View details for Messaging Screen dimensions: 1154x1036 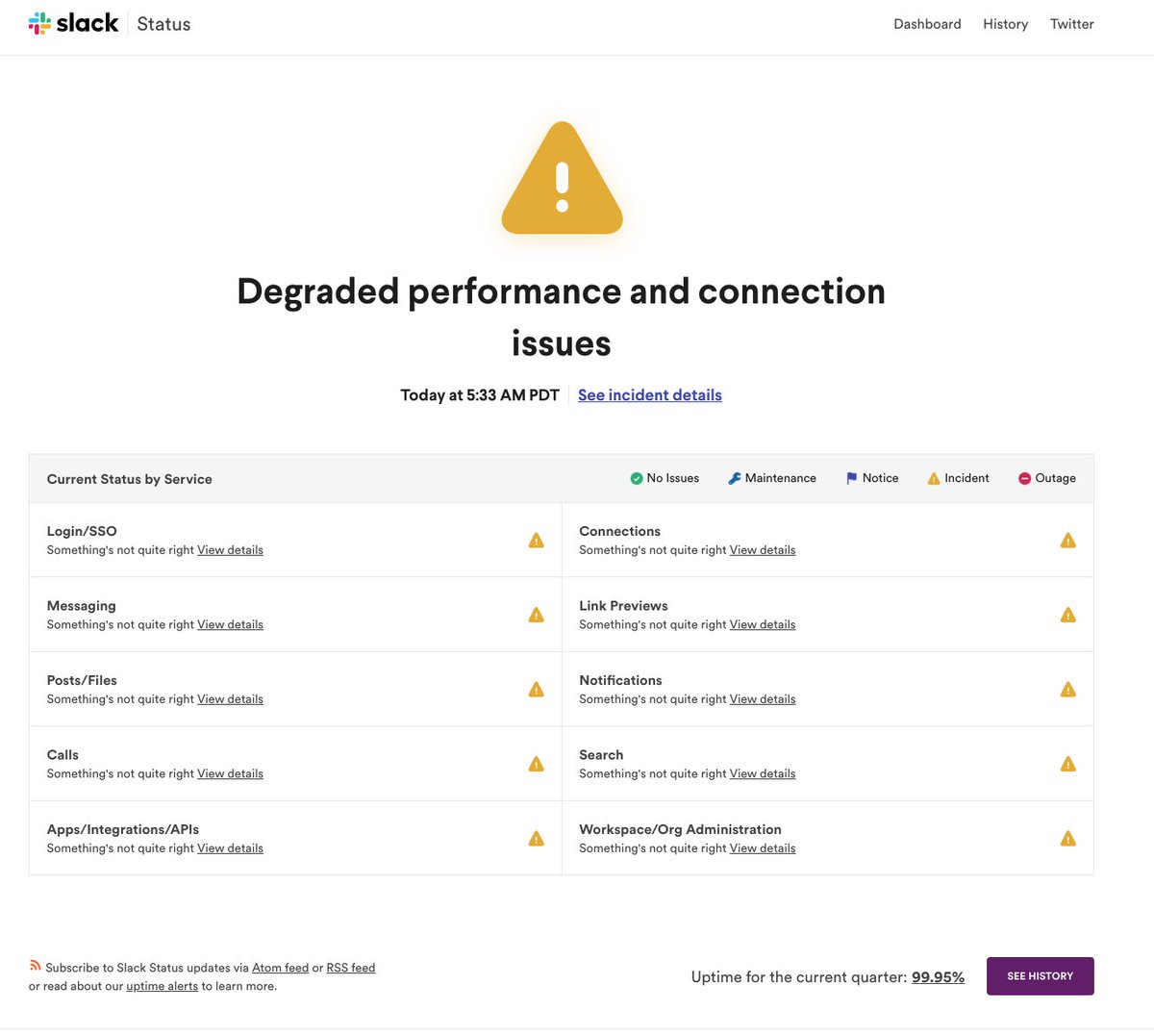[x=230, y=624]
